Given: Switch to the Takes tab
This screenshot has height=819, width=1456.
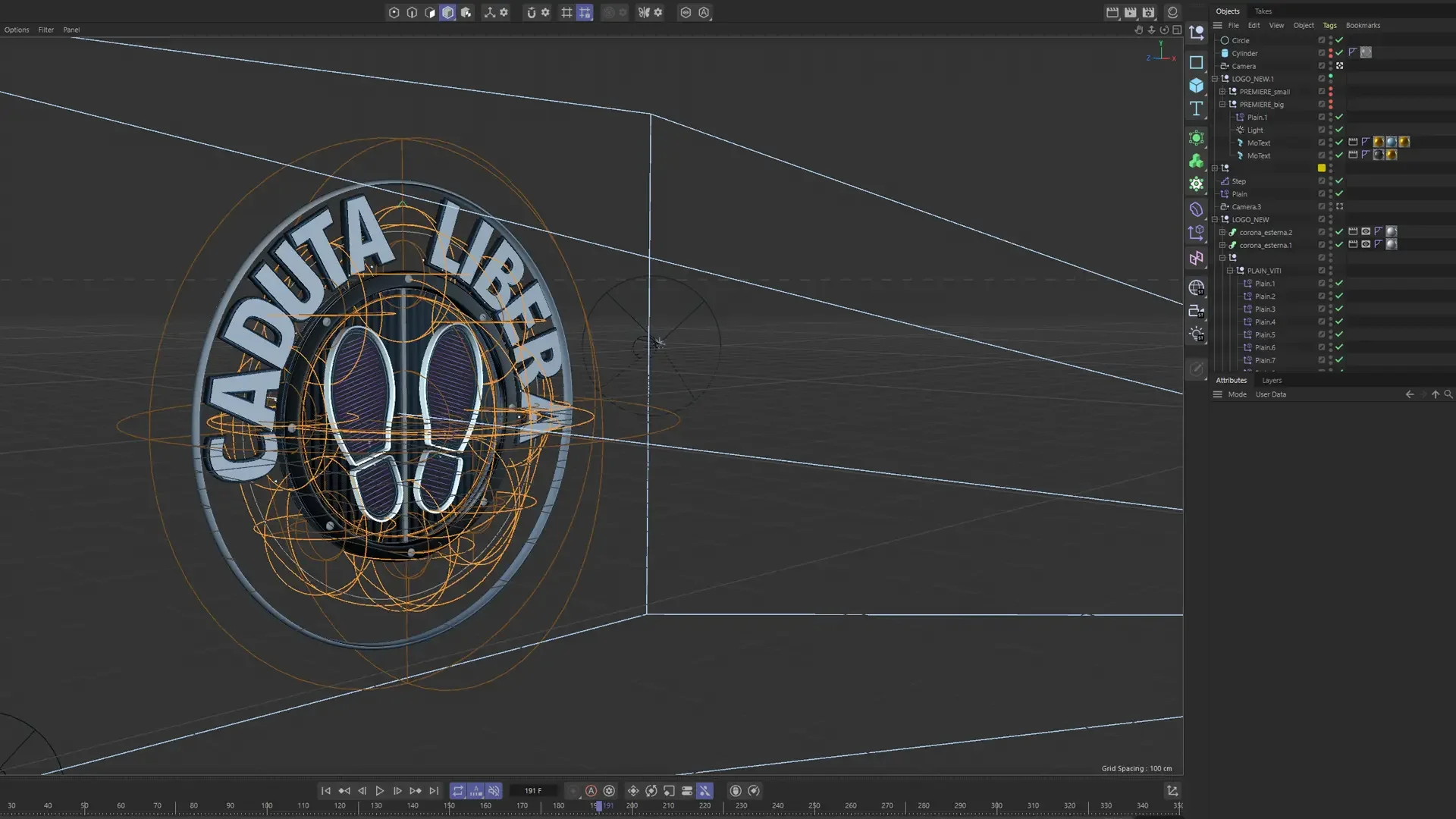Looking at the screenshot, I should (1263, 11).
